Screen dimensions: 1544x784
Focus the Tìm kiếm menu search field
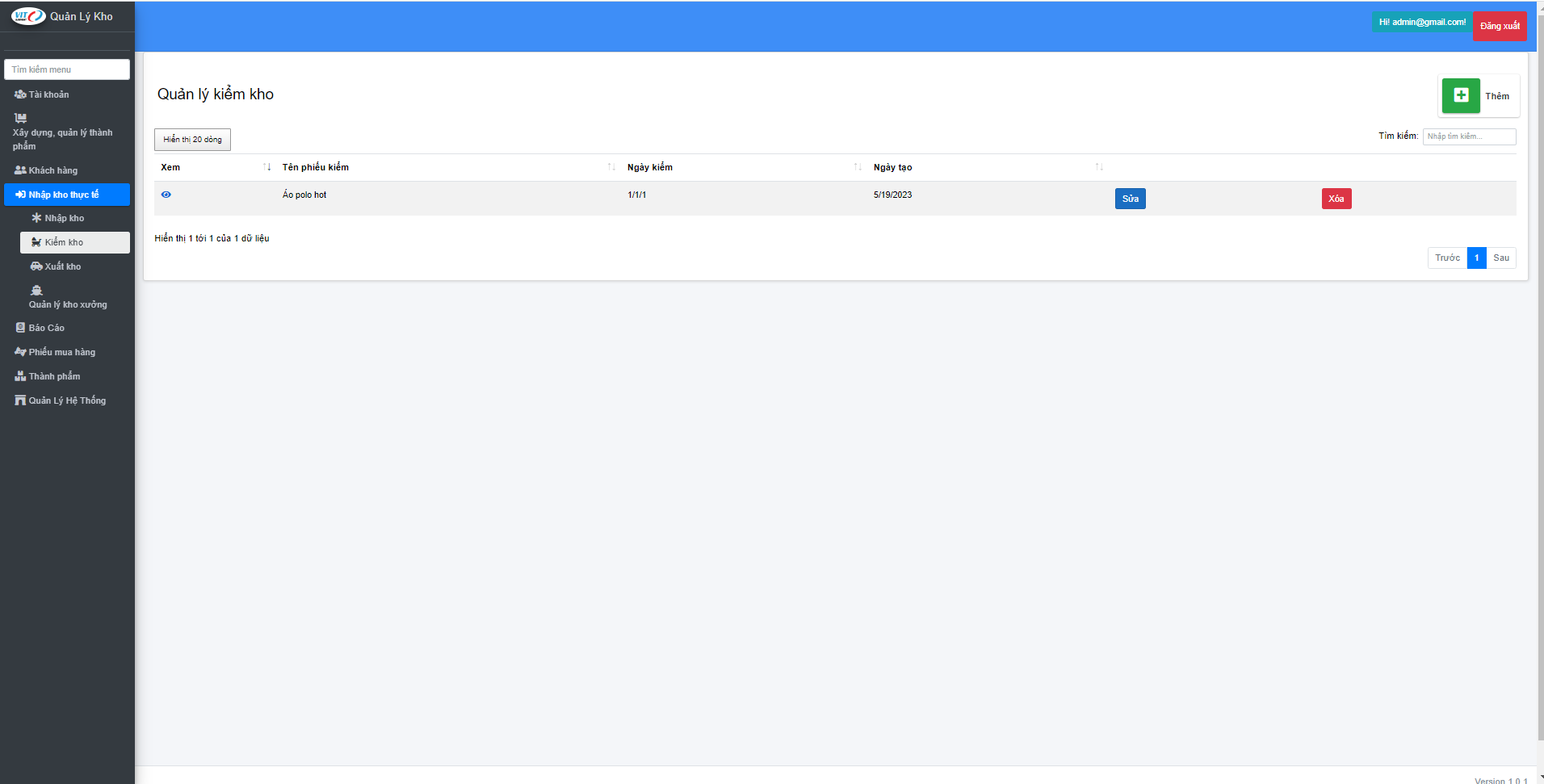[x=67, y=69]
